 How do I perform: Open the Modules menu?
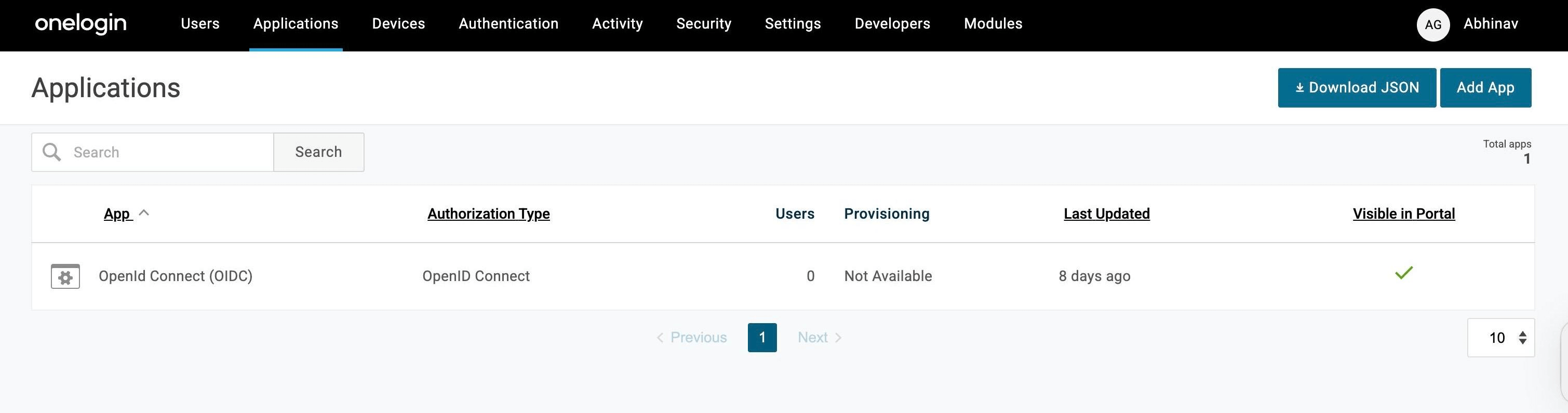point(994,24)
